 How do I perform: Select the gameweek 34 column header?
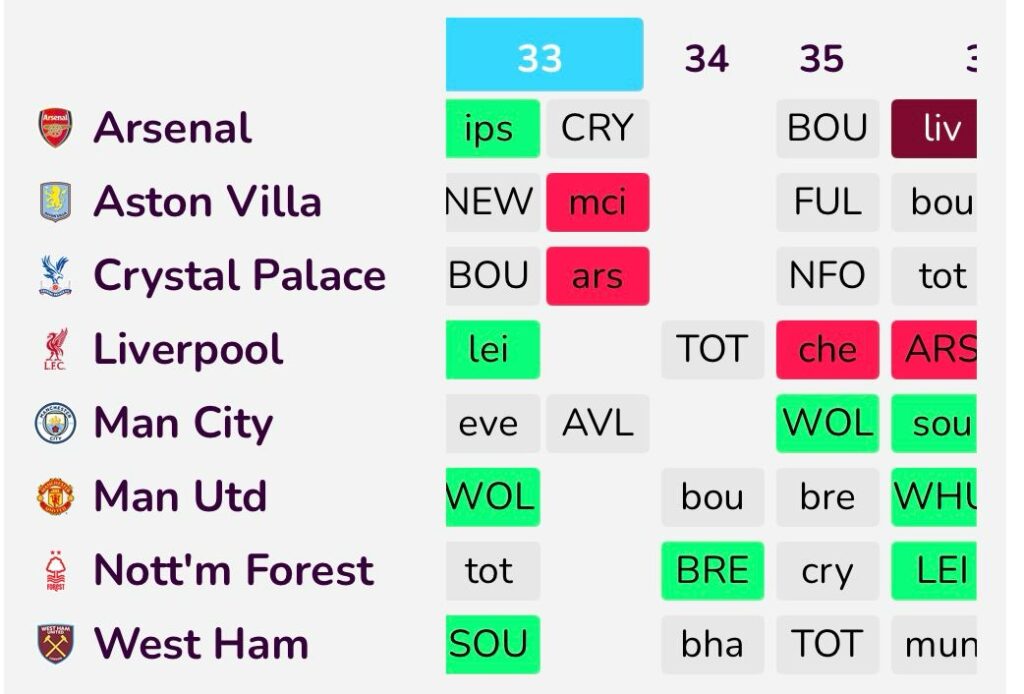pos(706,59)
